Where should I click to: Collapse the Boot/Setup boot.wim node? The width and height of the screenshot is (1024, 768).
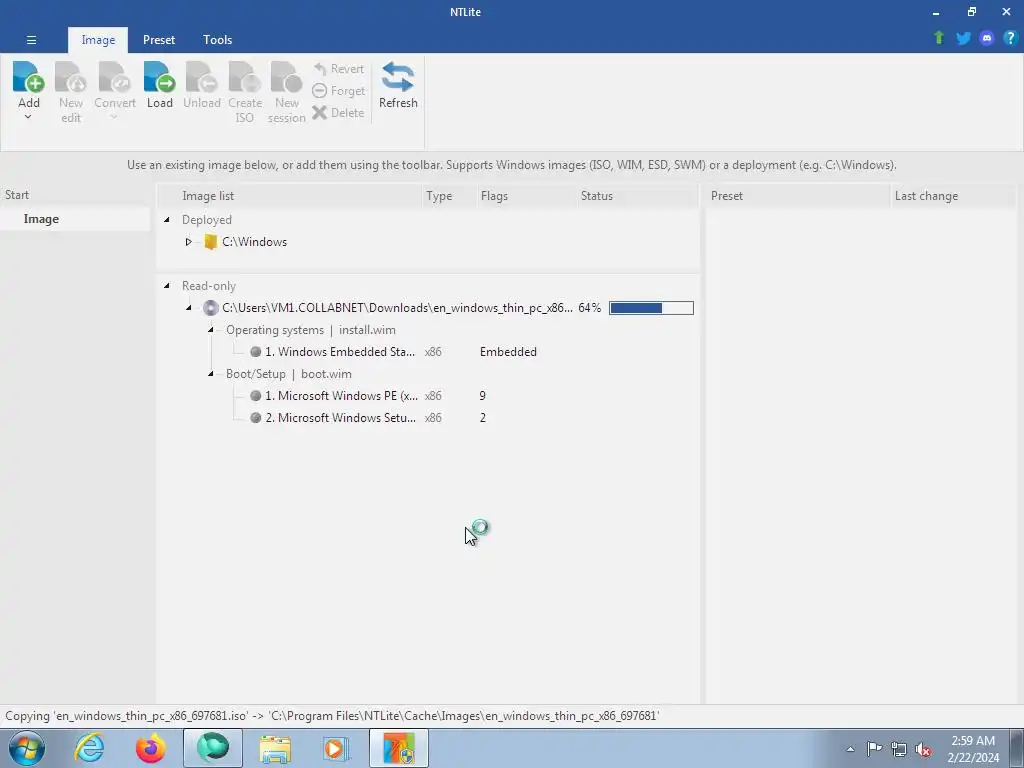[210, 374]
